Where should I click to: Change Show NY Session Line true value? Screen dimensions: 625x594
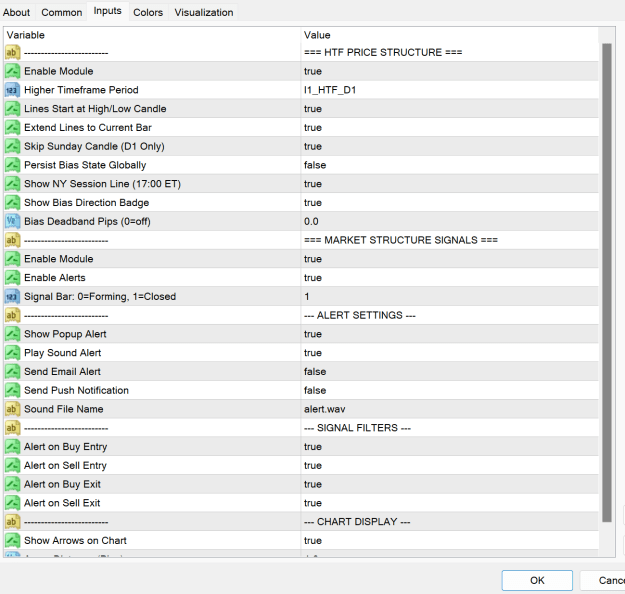[x=450, y=184]
